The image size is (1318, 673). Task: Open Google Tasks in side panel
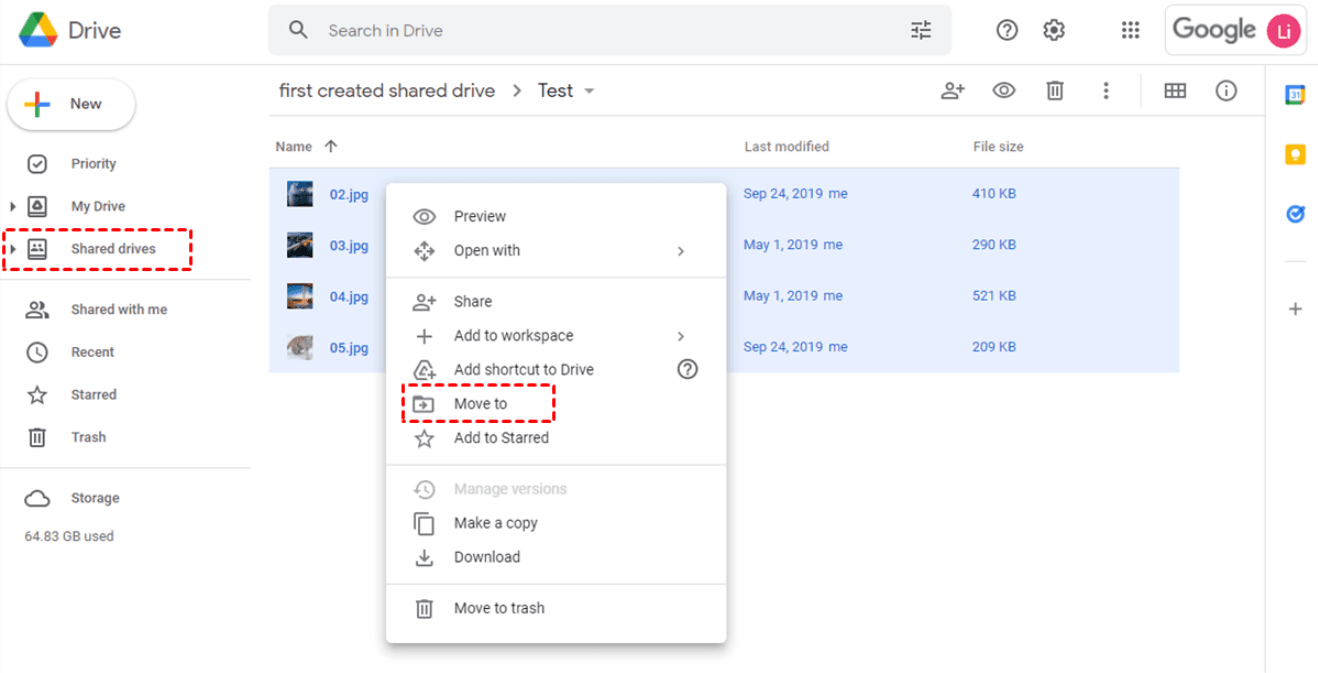[1295, 214]
